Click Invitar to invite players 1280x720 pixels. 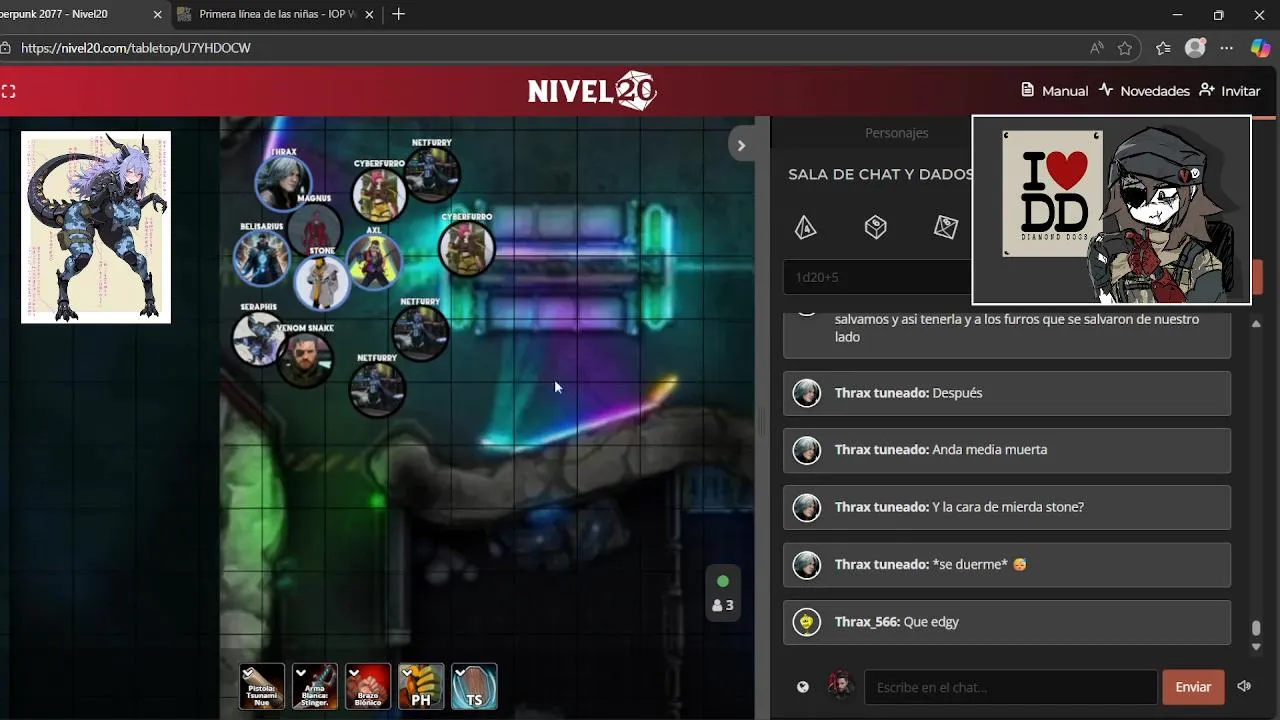[1230, 91]
